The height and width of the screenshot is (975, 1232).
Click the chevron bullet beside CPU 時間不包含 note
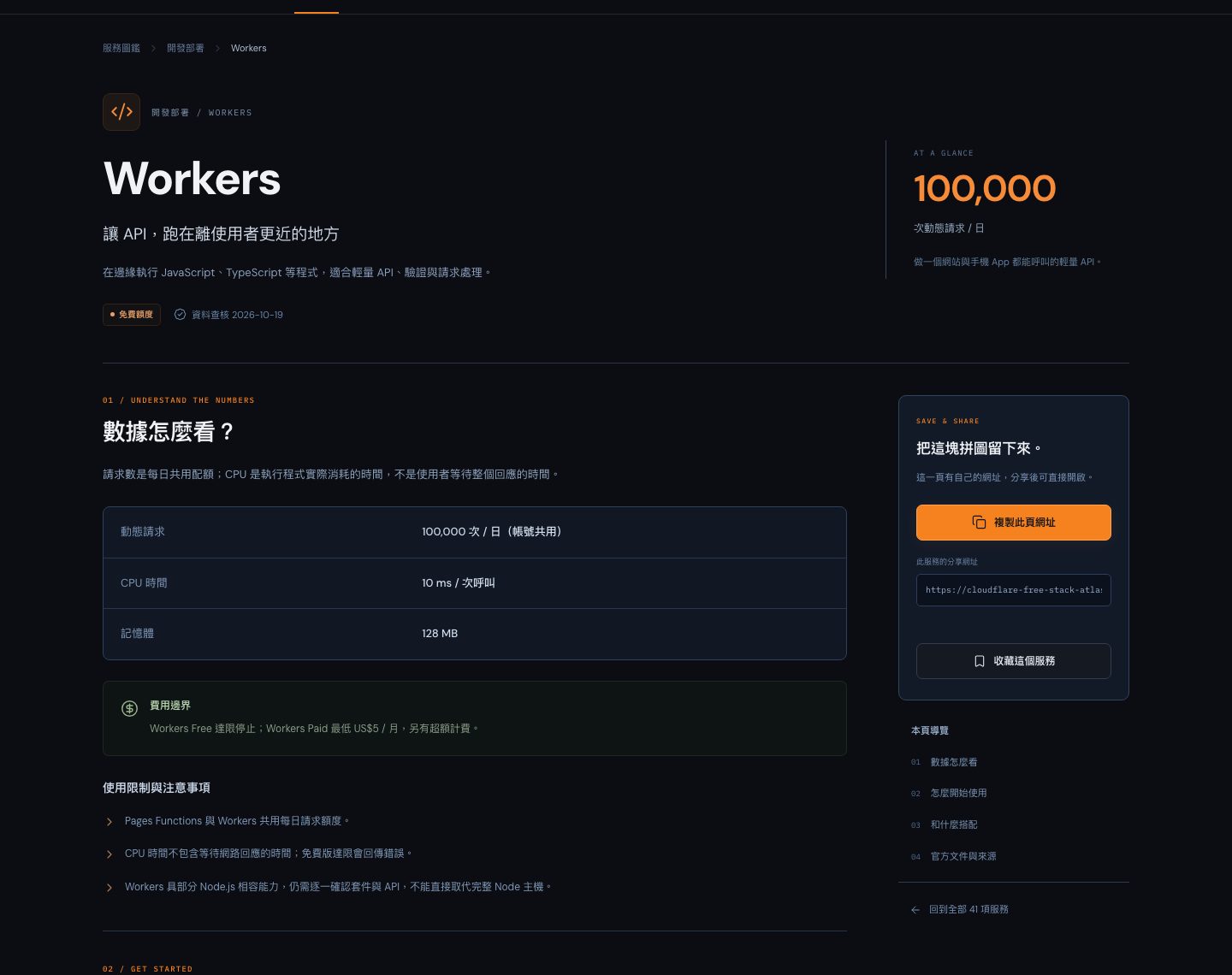coord(110,854)
